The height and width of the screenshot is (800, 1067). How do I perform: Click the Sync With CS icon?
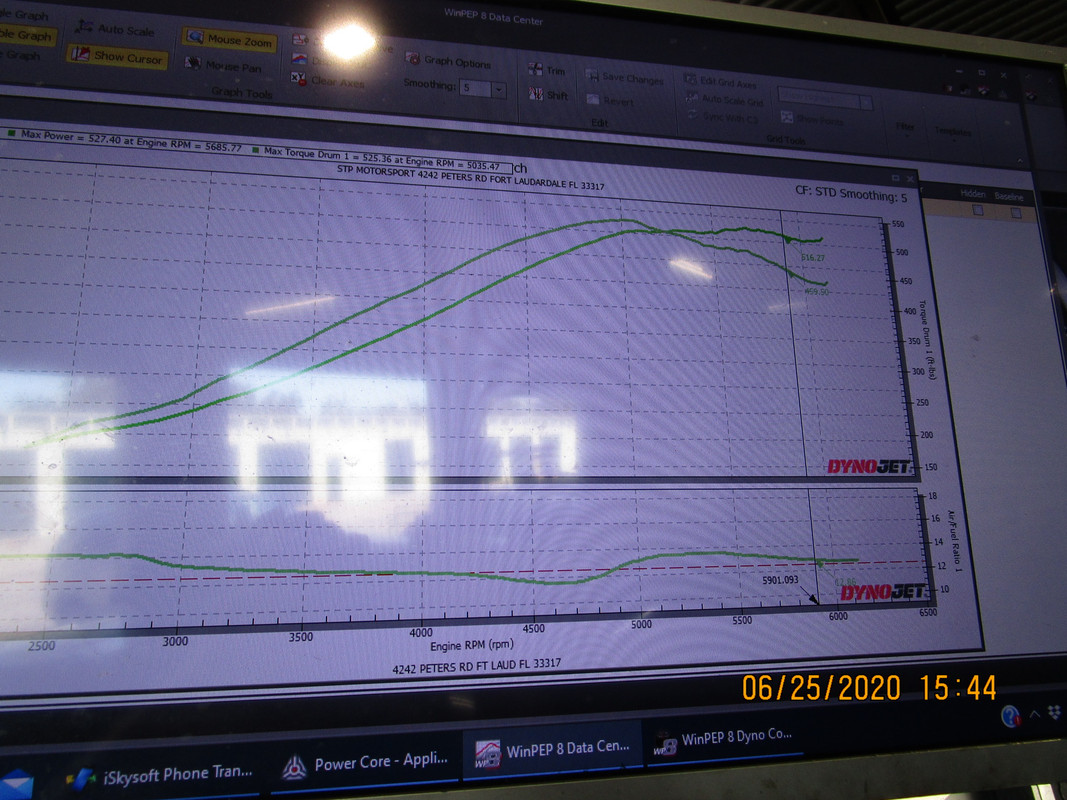pyautogui.click(x=693, y=115)
